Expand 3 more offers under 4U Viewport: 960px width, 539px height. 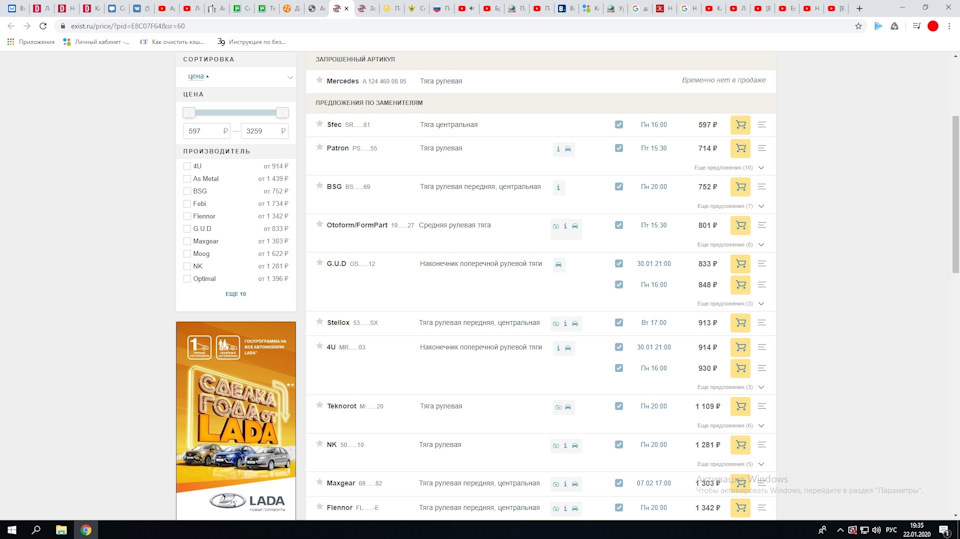730,388
